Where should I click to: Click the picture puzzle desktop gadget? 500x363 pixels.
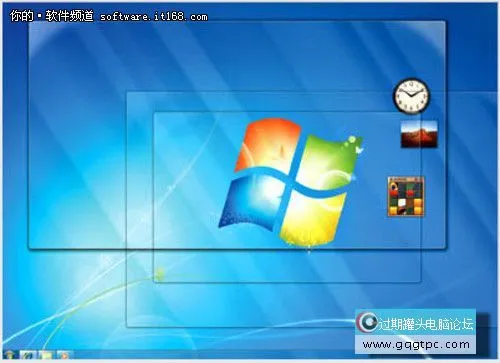[x=406, y=197]
